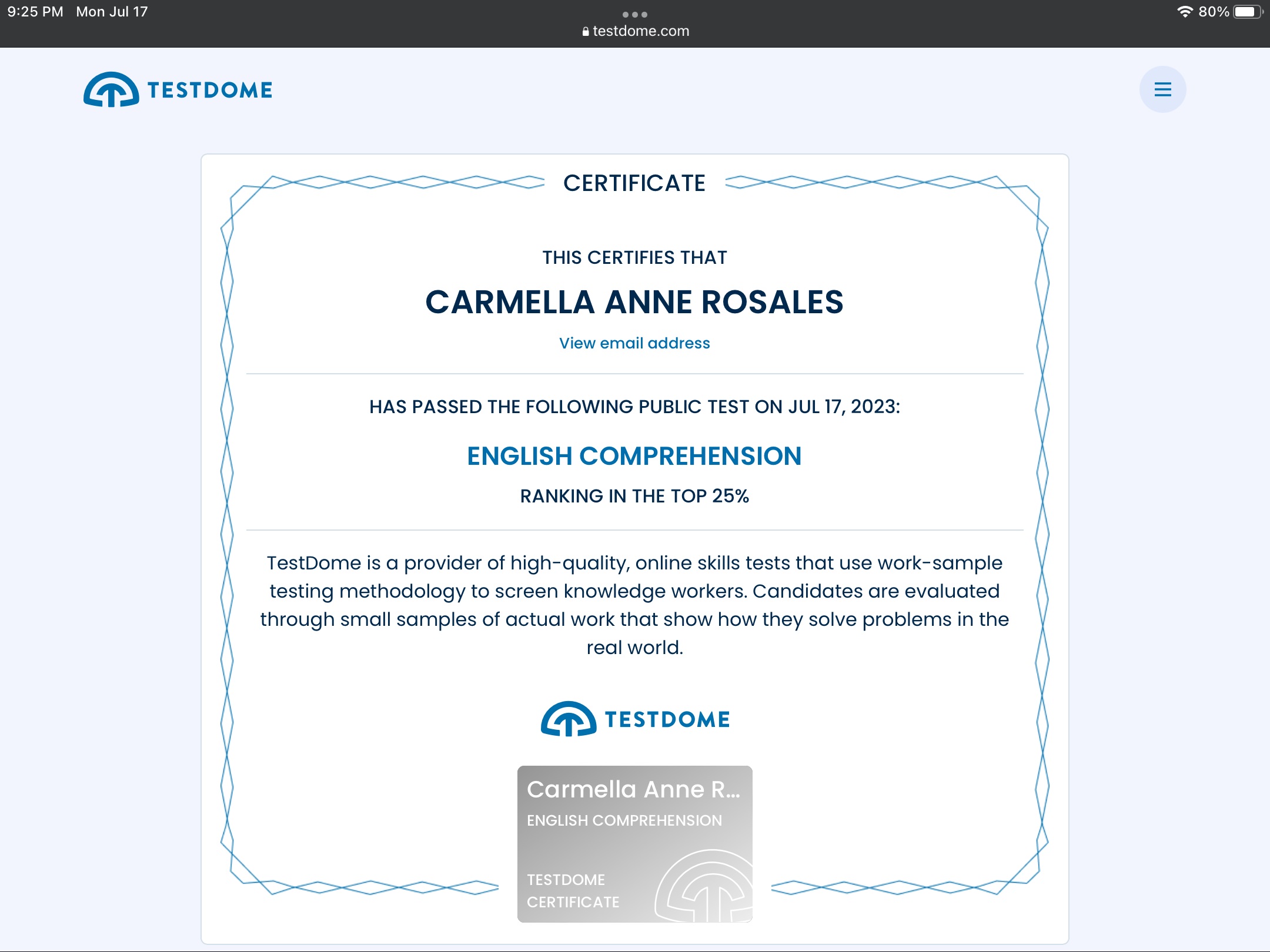Tap the three dots multitasking indicator
1270x952 pixels.
(635, 14)
